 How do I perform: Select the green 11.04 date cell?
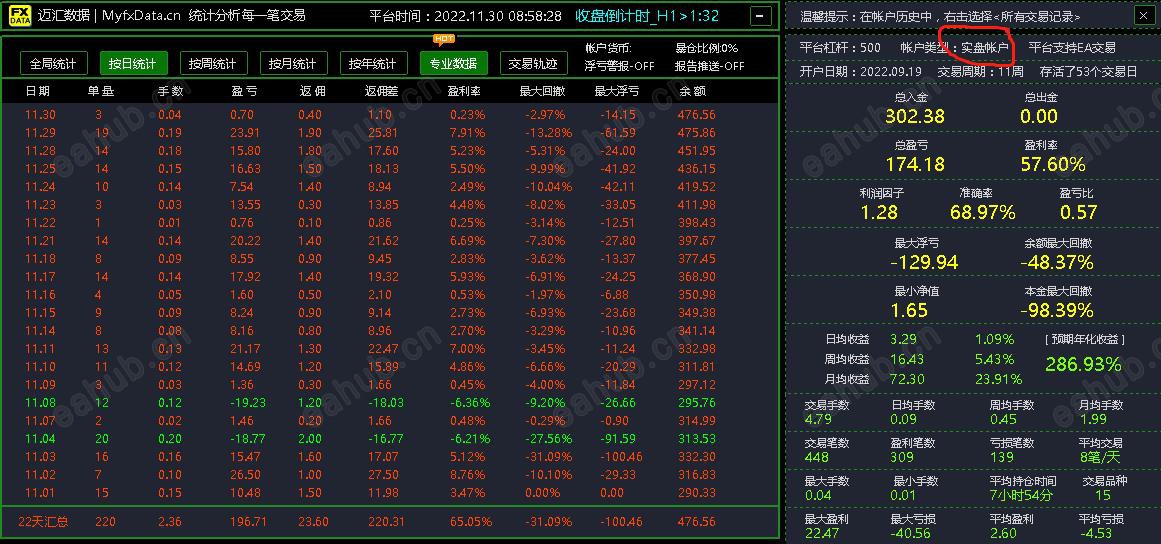(40, 439)
